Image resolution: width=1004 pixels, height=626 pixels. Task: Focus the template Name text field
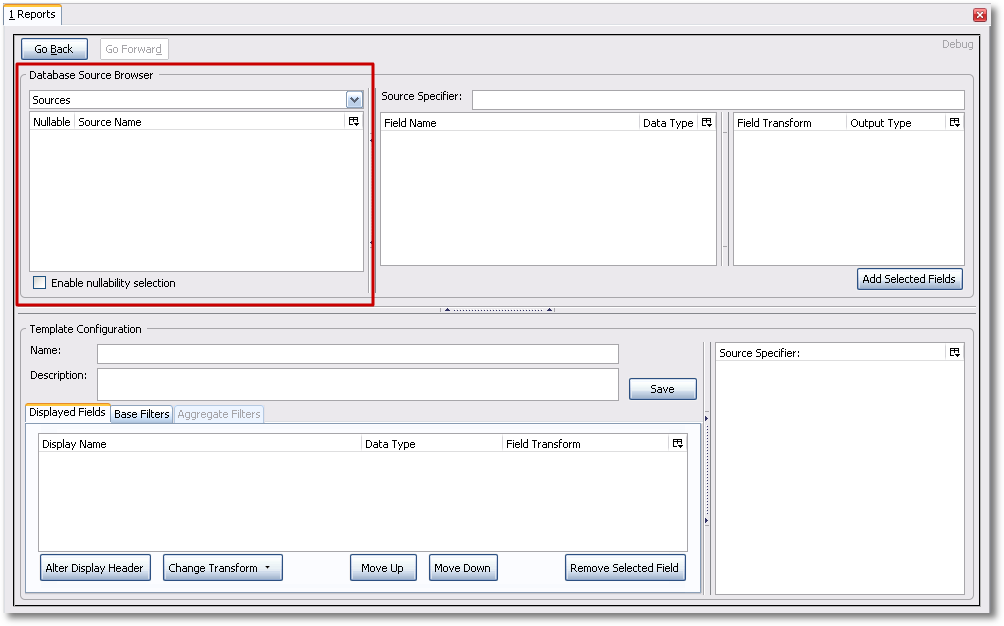[x=357, y=354]
